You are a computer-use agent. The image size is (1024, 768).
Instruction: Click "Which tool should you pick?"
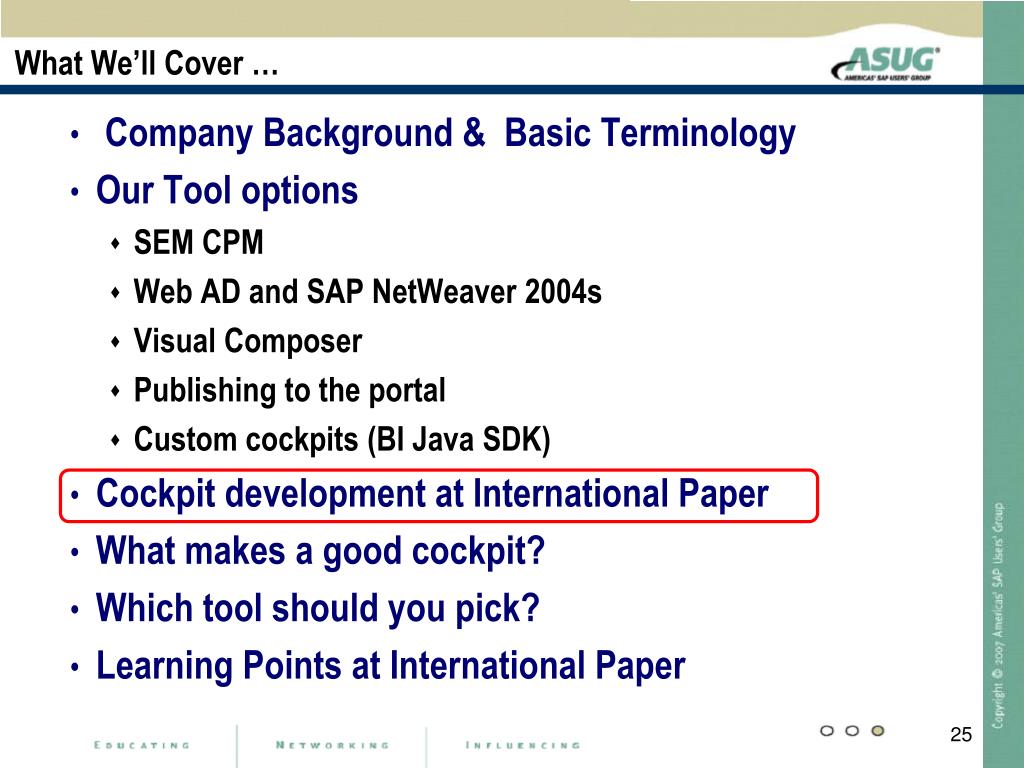tap(317, 609)
